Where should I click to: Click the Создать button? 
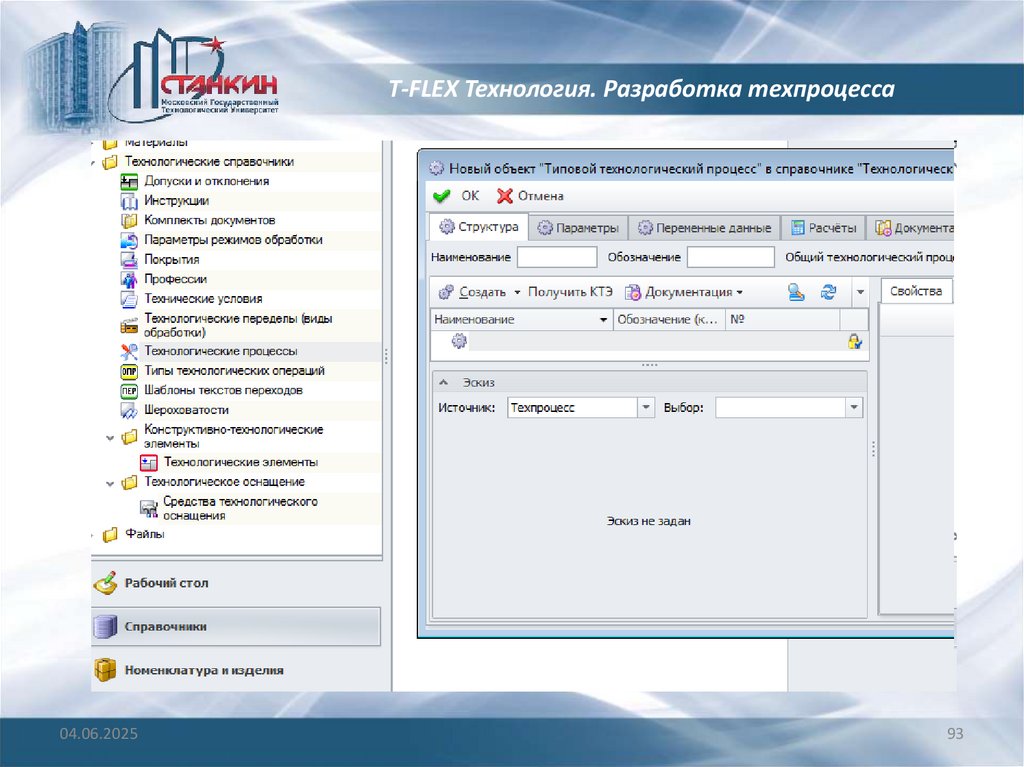point(474,292)
